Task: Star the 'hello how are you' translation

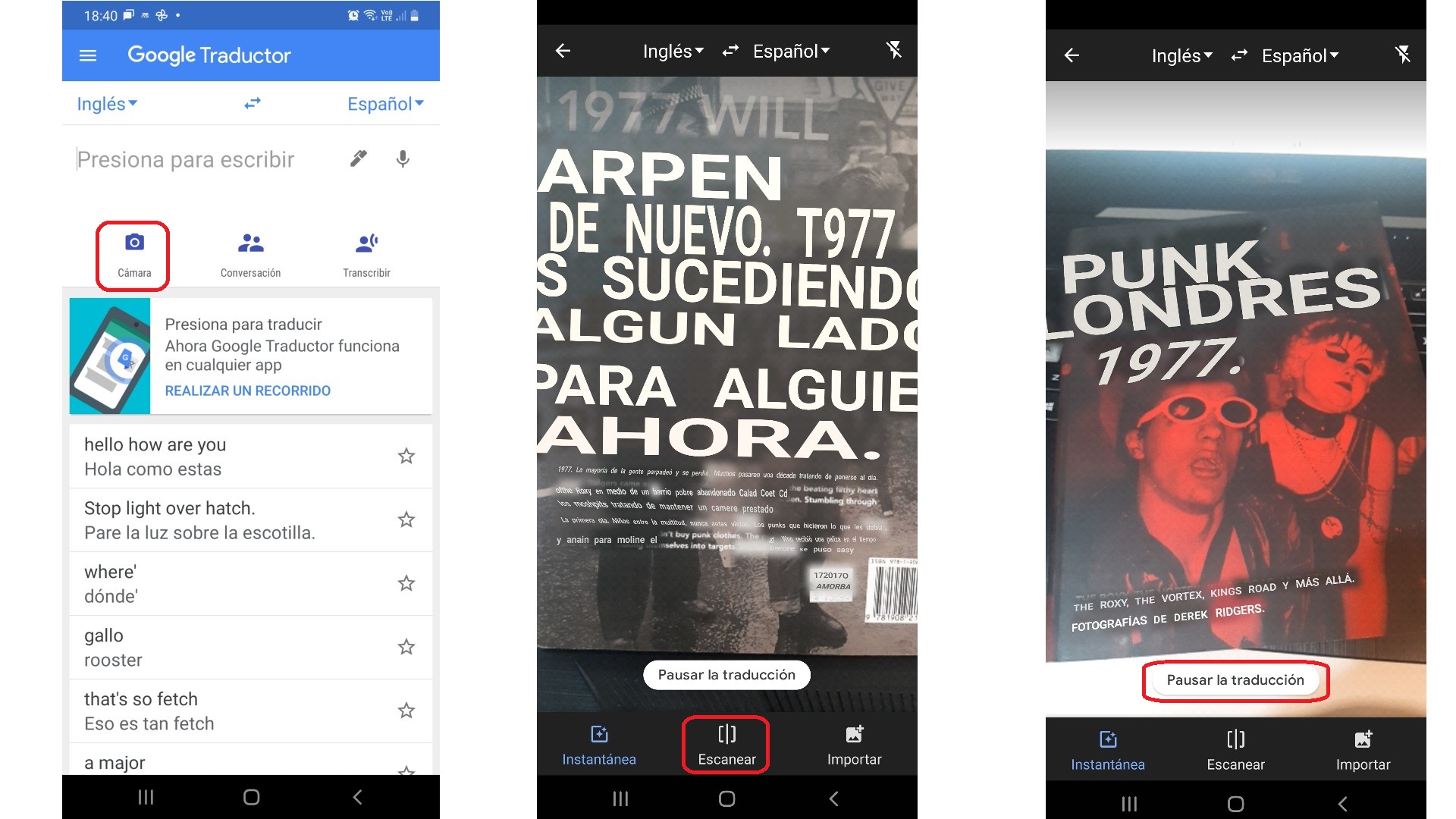Action: tap(406, 456)
